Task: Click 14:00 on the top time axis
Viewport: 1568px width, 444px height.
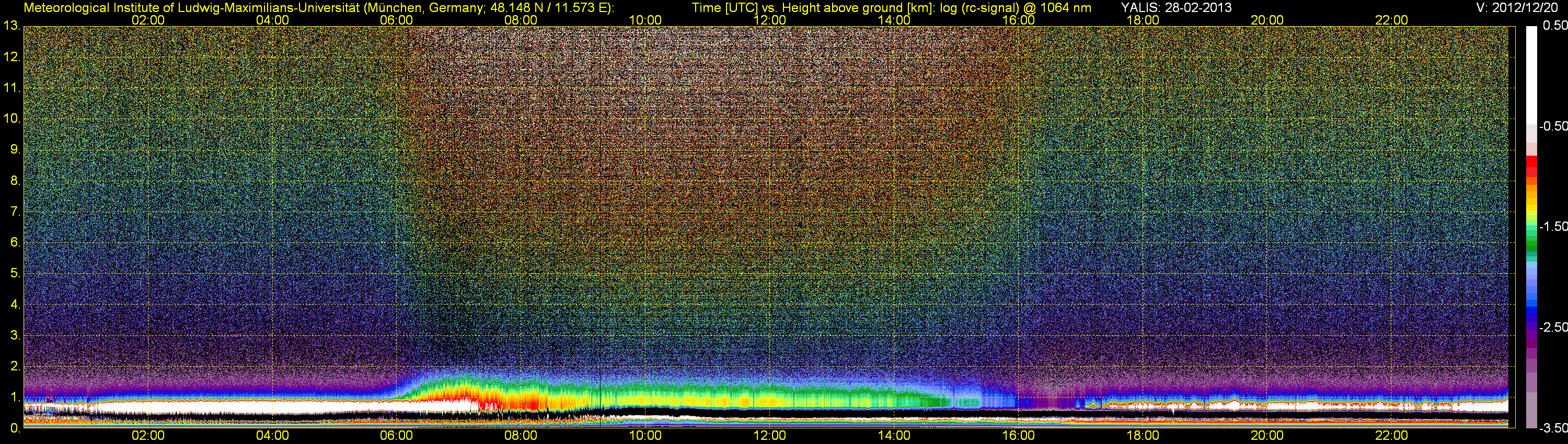Action: click(894, 20)
